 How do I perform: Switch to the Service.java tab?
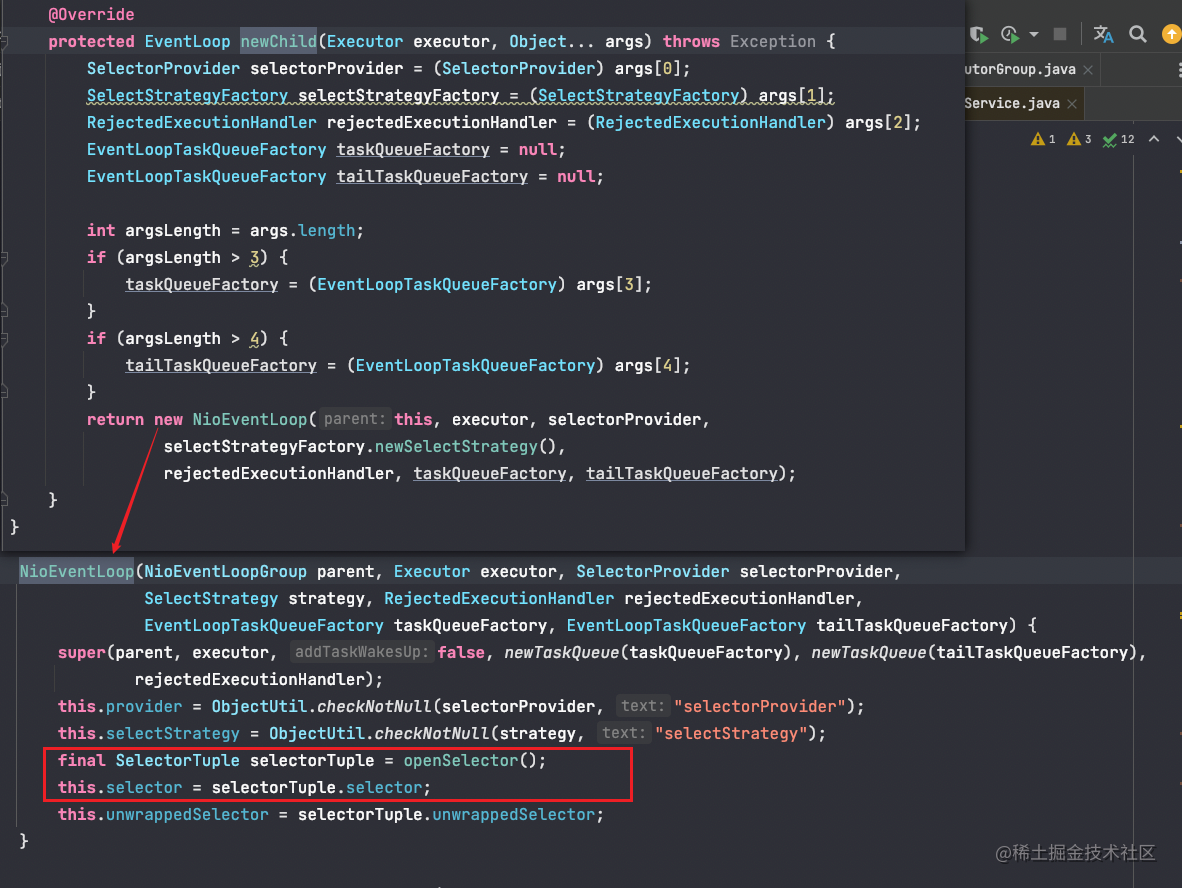[x=1012, y=103]
